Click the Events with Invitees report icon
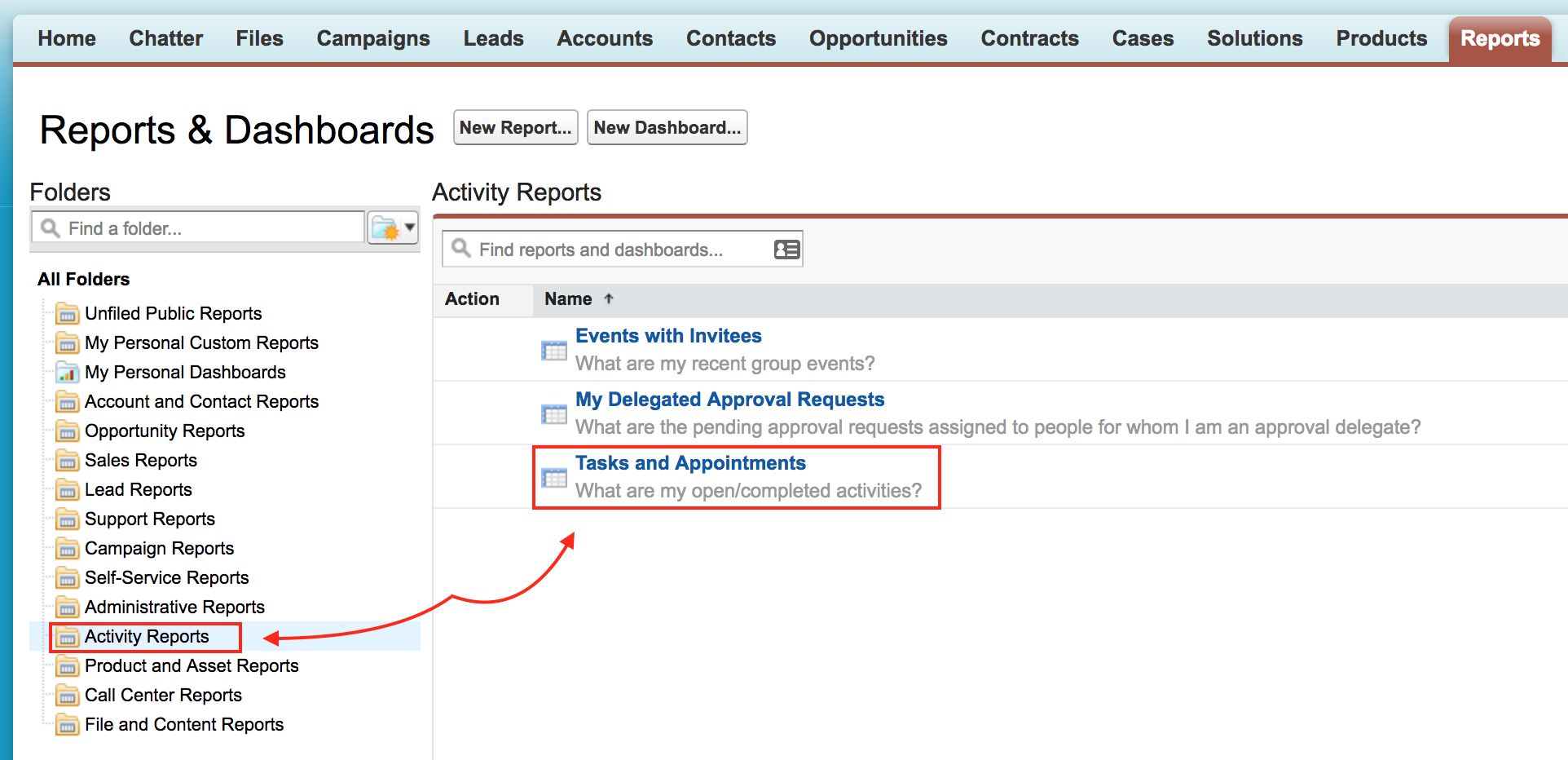This screenshot has height=760, width=1568. 554,351
